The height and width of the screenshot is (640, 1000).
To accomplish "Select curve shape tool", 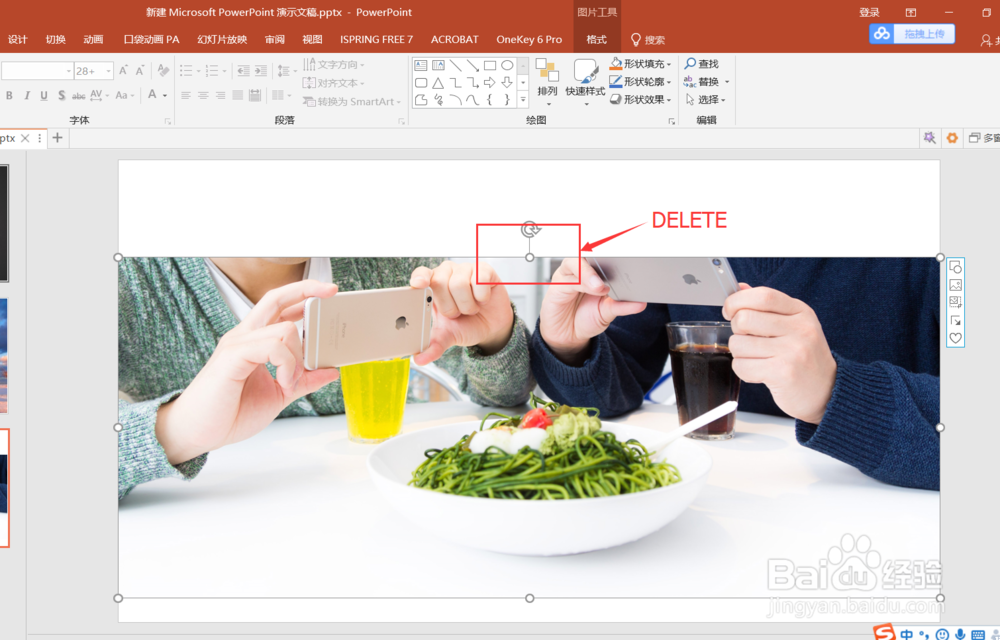I will [473, 99].
